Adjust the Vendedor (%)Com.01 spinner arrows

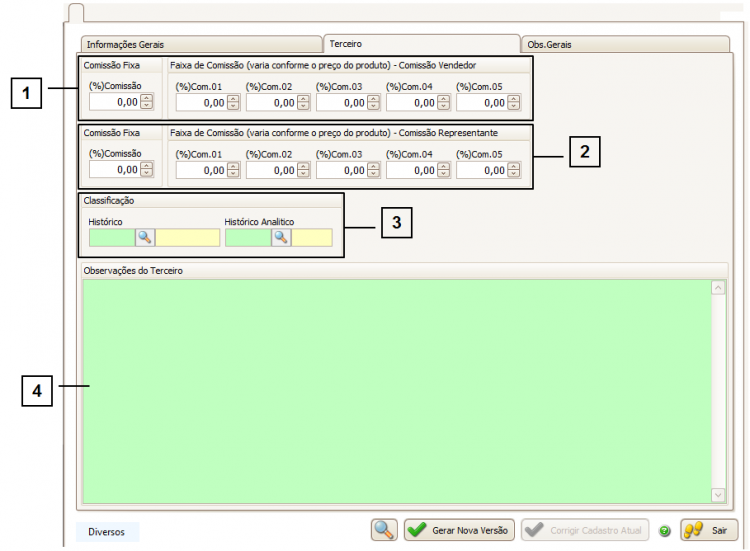coord(233,102)
